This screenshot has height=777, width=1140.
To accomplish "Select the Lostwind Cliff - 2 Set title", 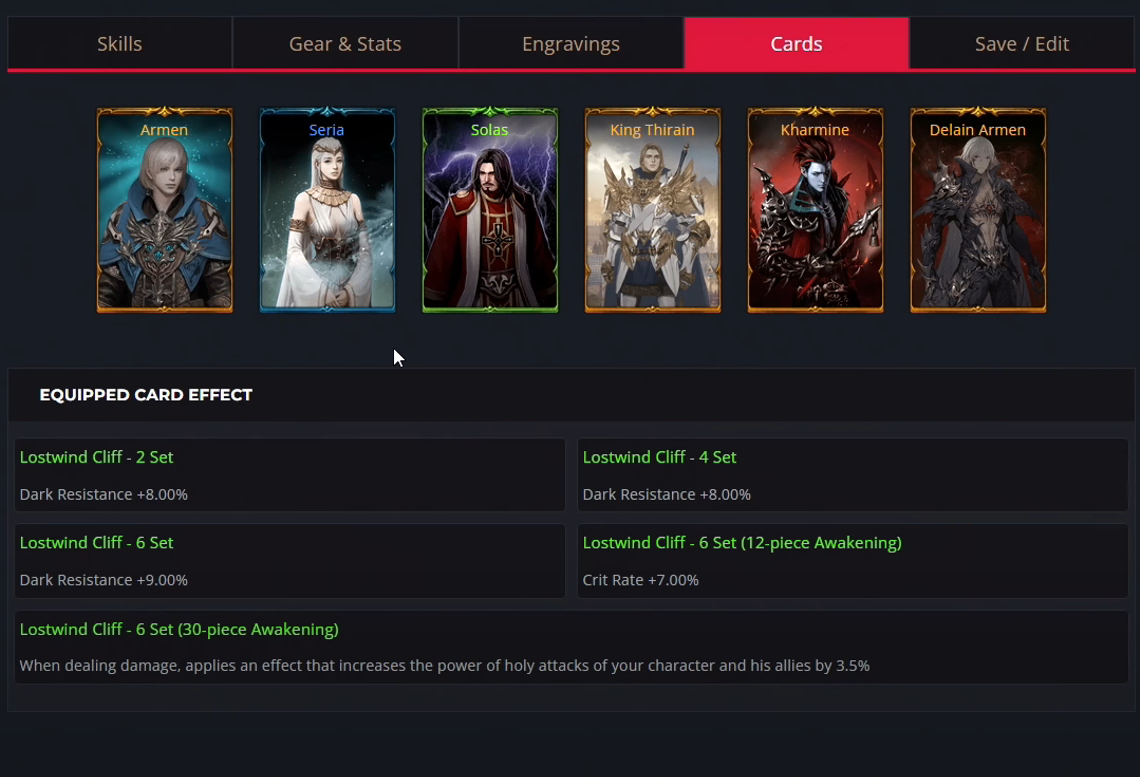I will coord(97,457).
